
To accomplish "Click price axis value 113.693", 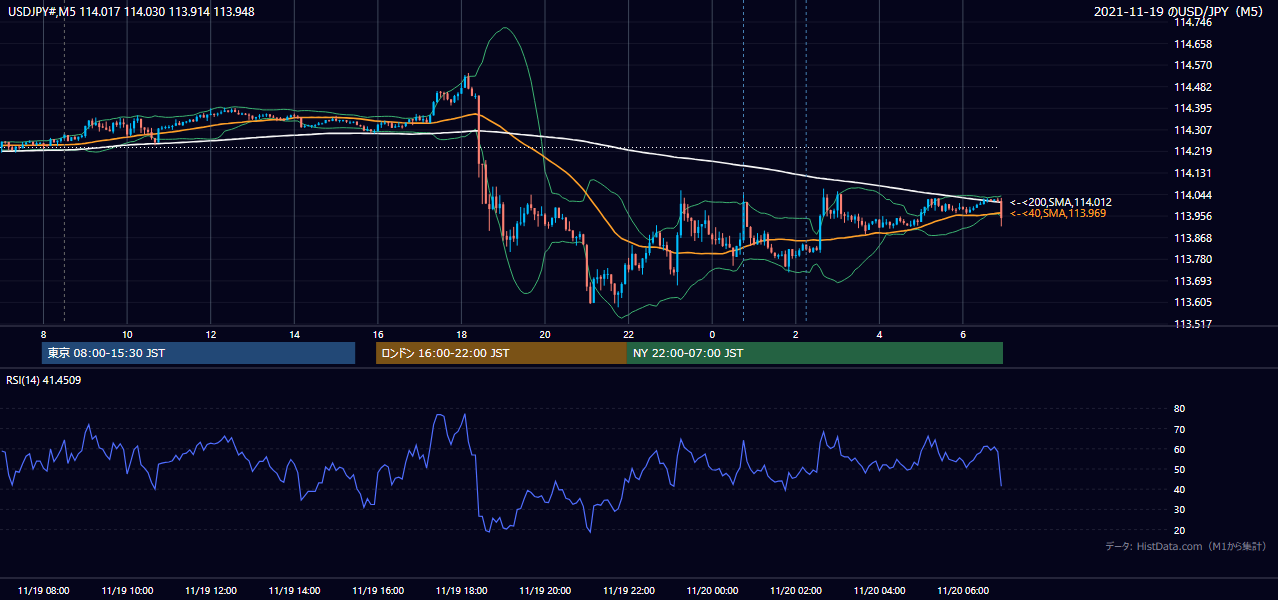I will click(1193, 281).
